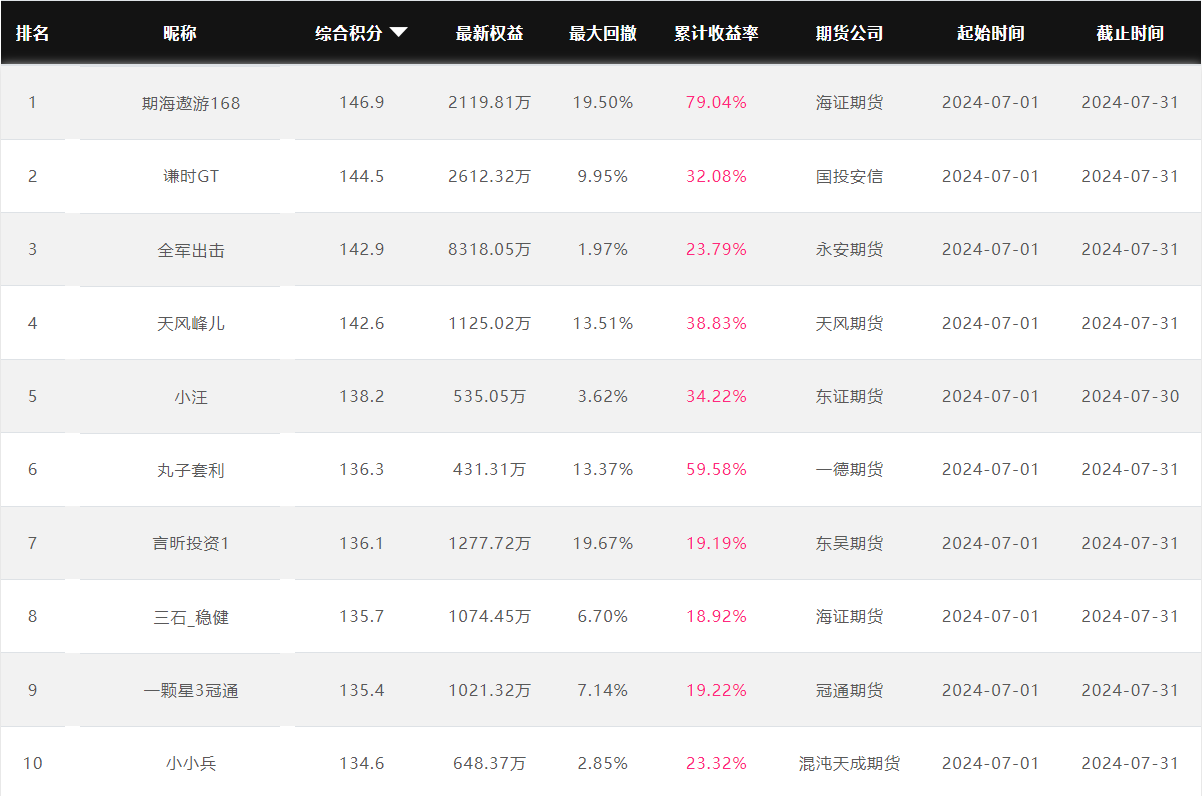1202x796 pixels.
Task: Select the 79.04% return value
Action: tap(716, 102)
